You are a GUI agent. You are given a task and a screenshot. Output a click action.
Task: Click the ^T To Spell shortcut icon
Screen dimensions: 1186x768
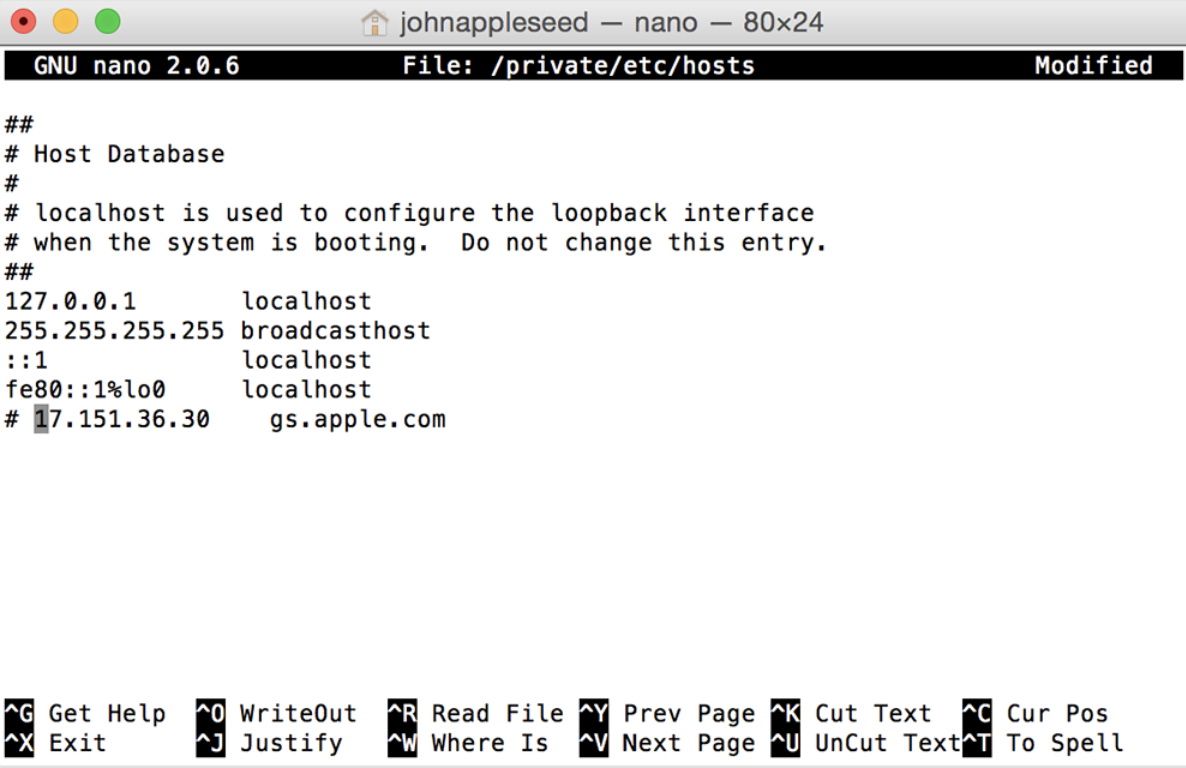click(x=975, y=743)
